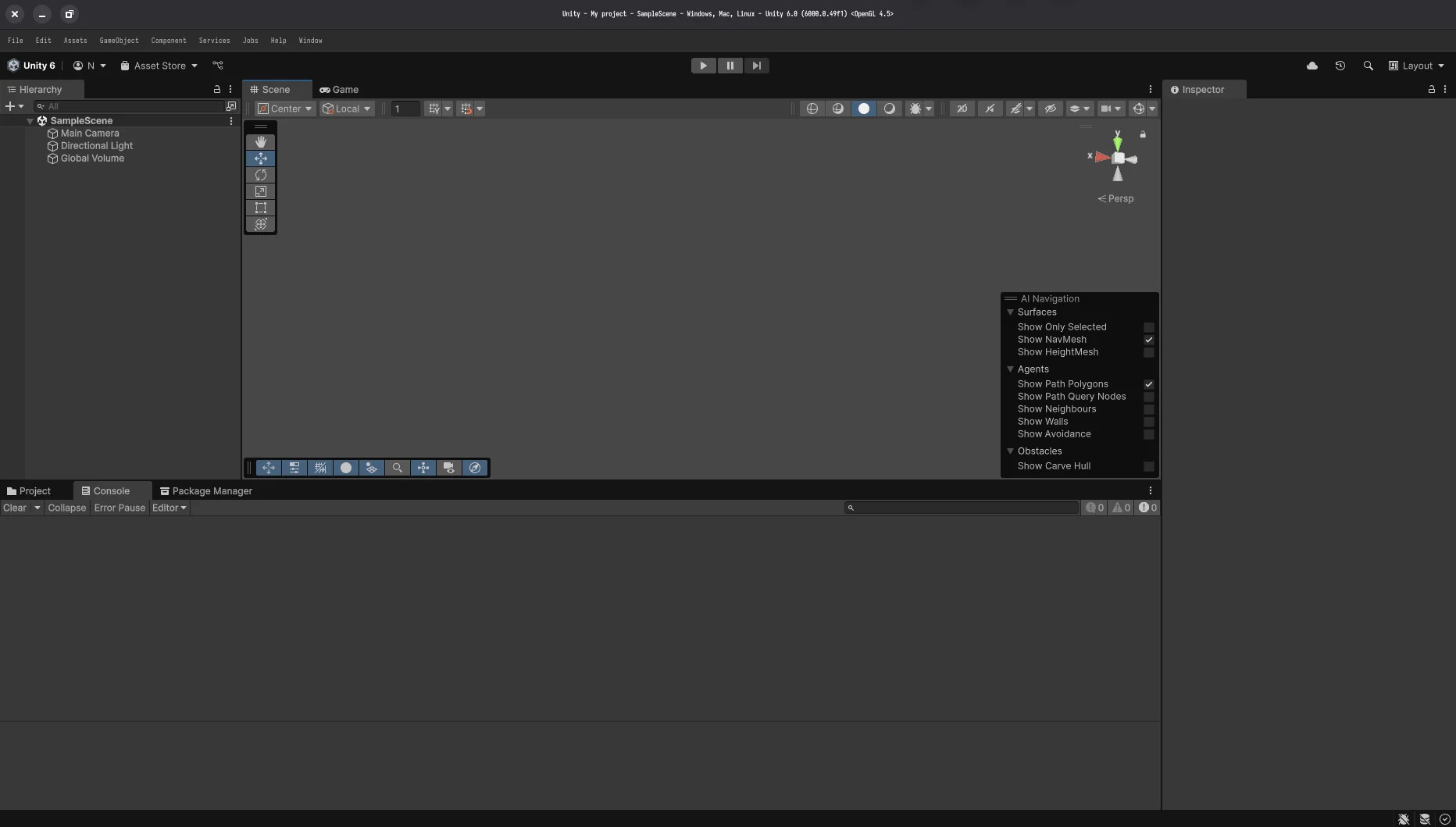The height and width of the screenshot is (827, 1456).
Task: Collapse the Obstacles section in AI Navigation
Action: pyautogui.click(x=1011, y=451)
